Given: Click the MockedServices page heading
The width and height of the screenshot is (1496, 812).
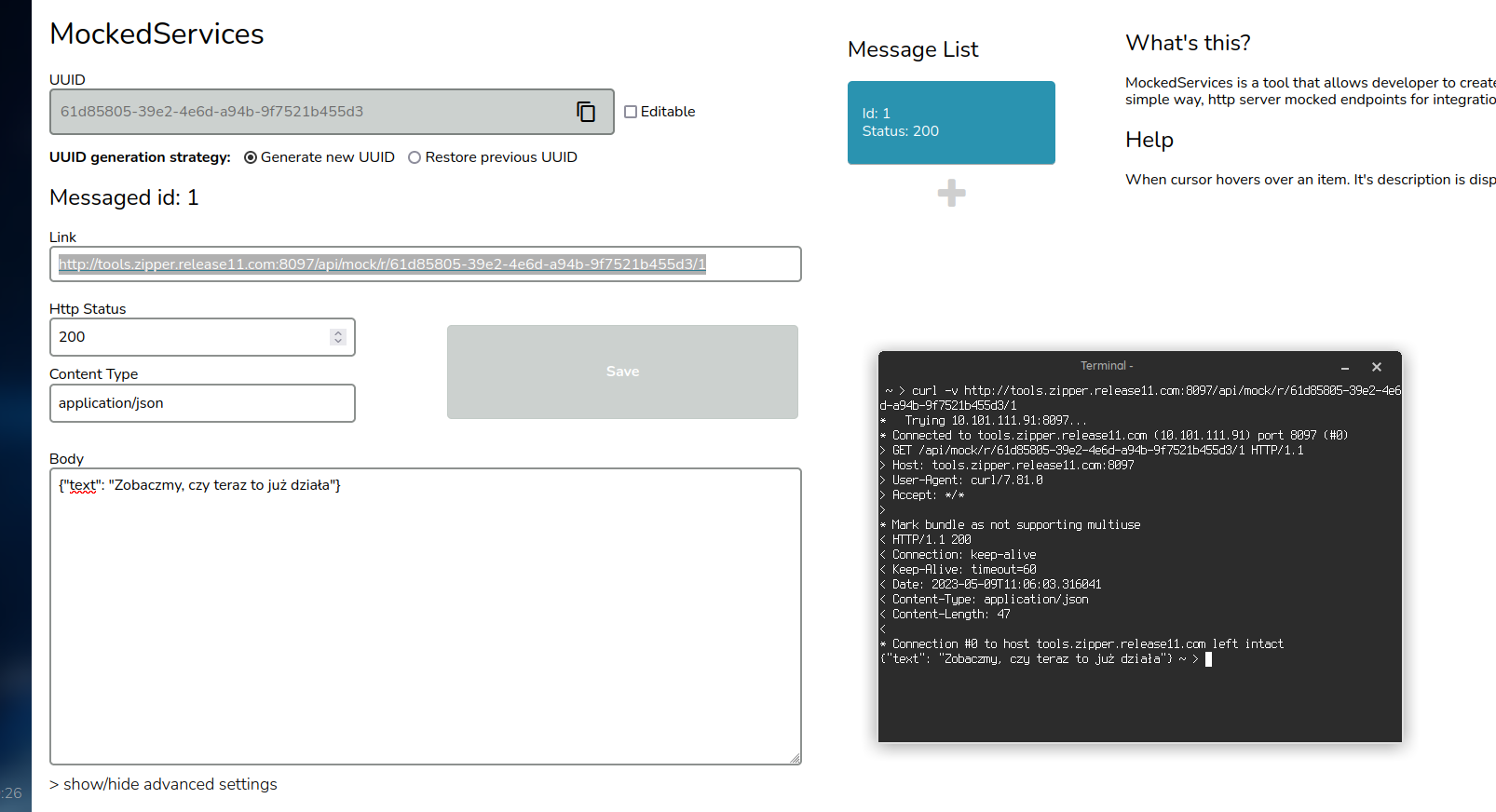Looking at the screenshot, I should [x=156, y=34].
